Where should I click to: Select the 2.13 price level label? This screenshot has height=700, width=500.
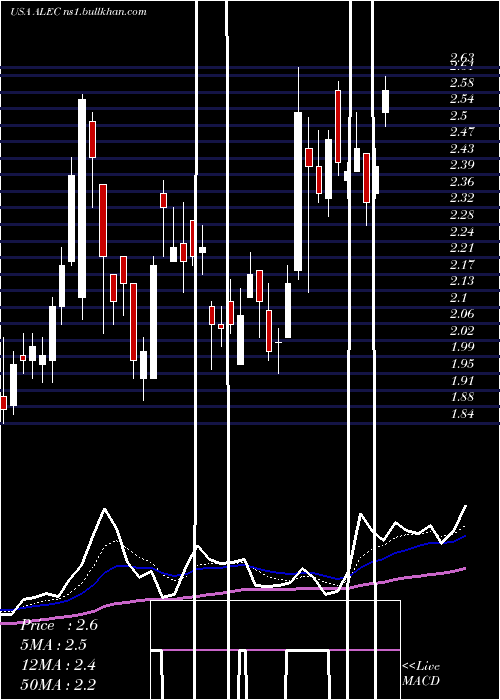tap(462, 281)
